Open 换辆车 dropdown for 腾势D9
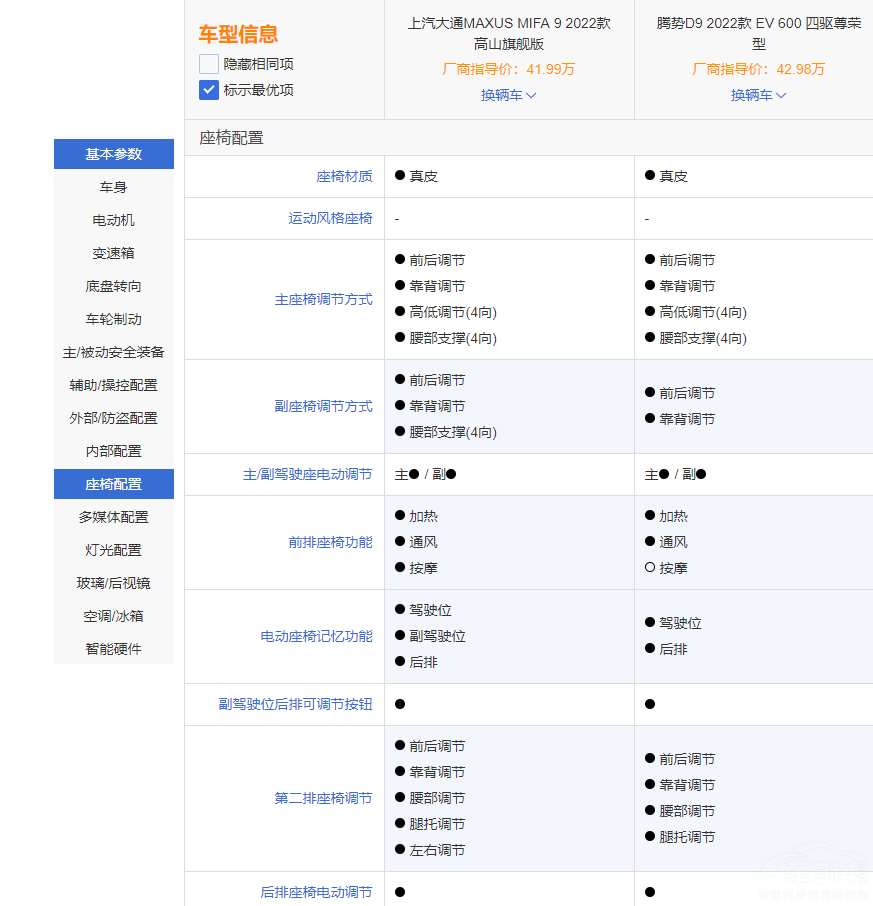The image size is (873, 906). point(758,95)
